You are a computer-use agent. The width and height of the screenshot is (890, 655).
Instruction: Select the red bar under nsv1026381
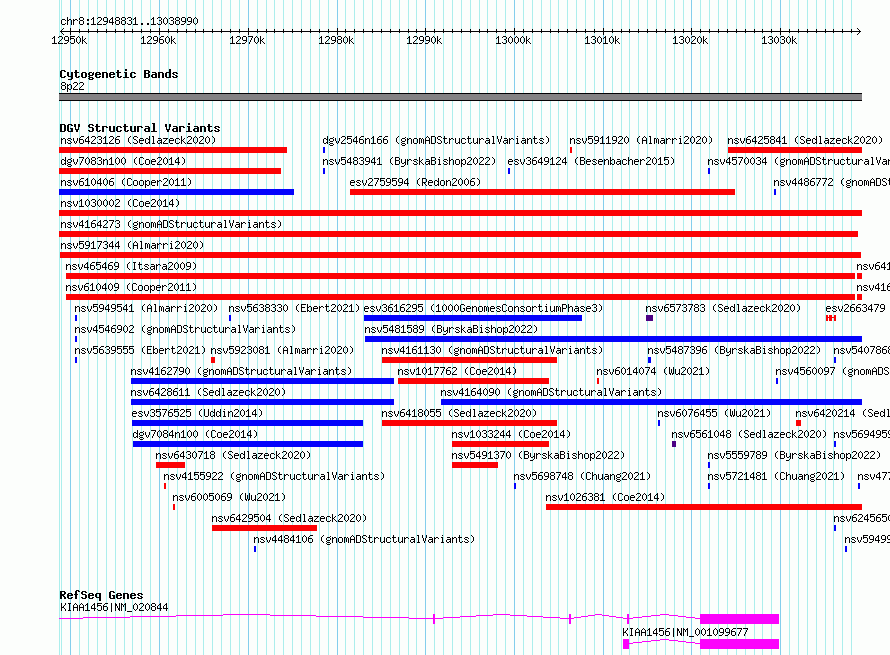[704, 507]
